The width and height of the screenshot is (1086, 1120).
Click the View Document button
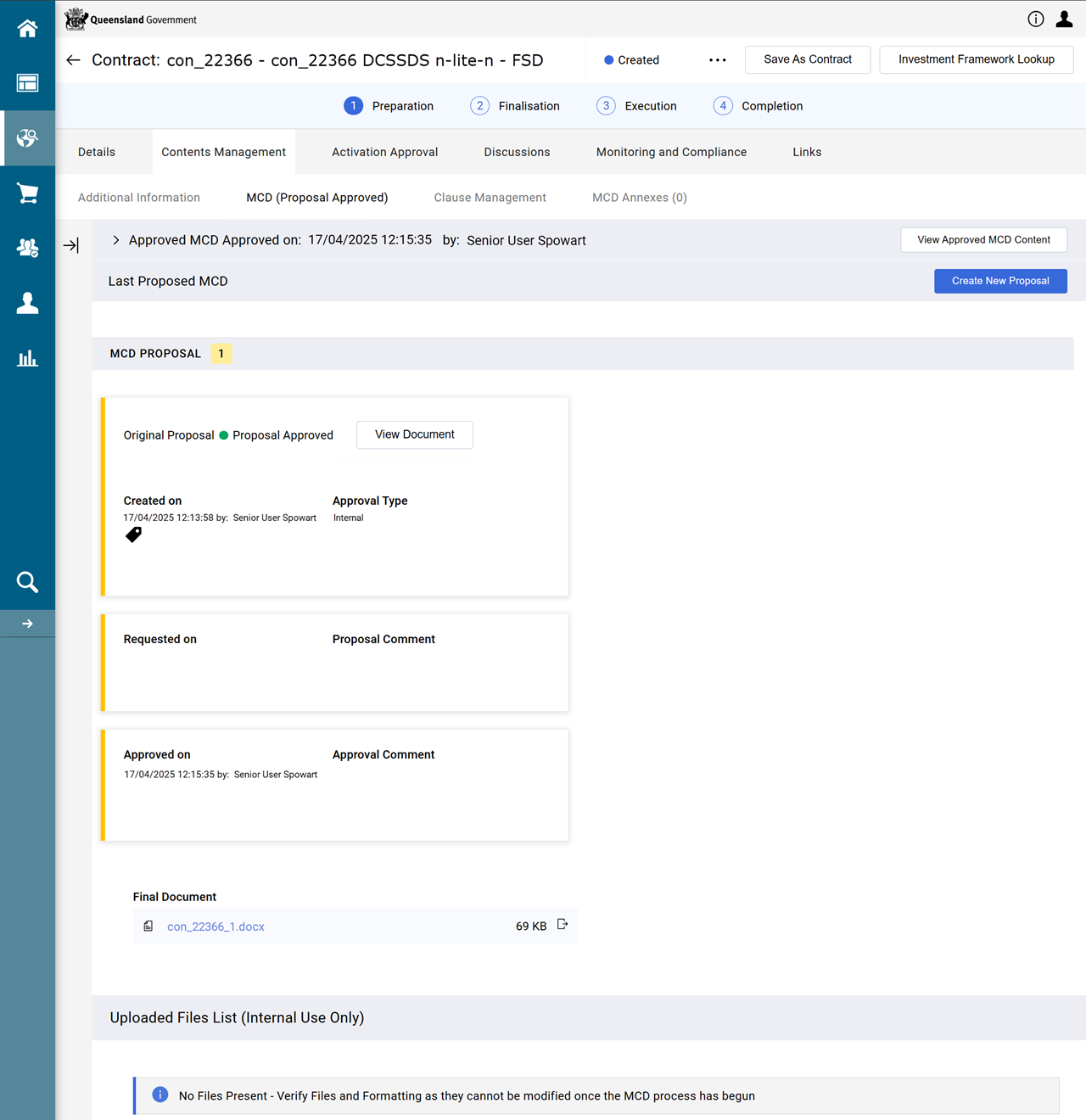coord(414,434)
